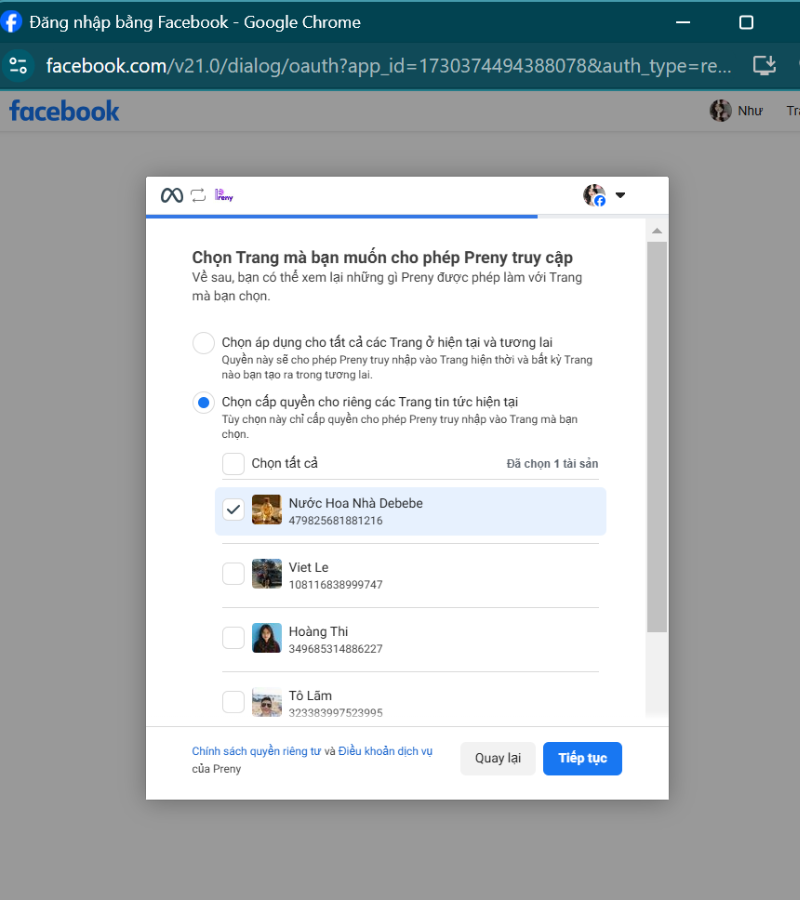Check the Viet Le page checkbox

(x=233, y=573)
